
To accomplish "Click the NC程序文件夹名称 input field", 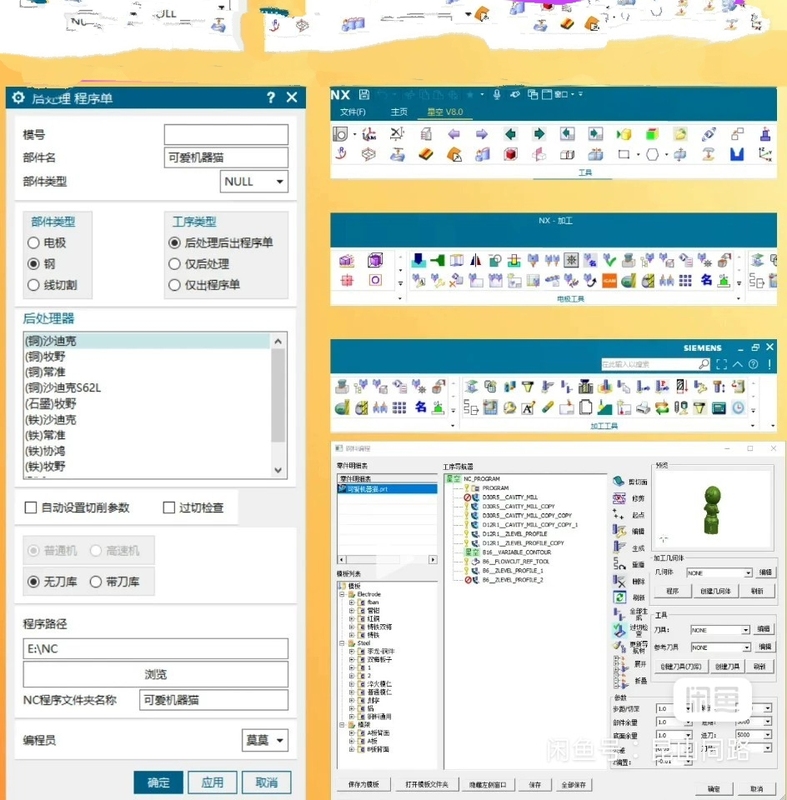I will click(214, 700).
